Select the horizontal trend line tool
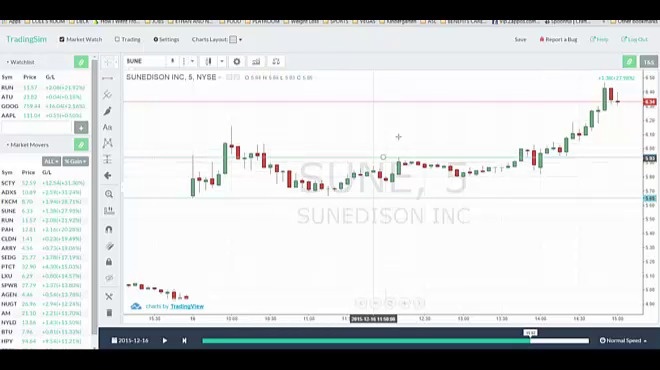The image size is (660, 370). point(108,78)
